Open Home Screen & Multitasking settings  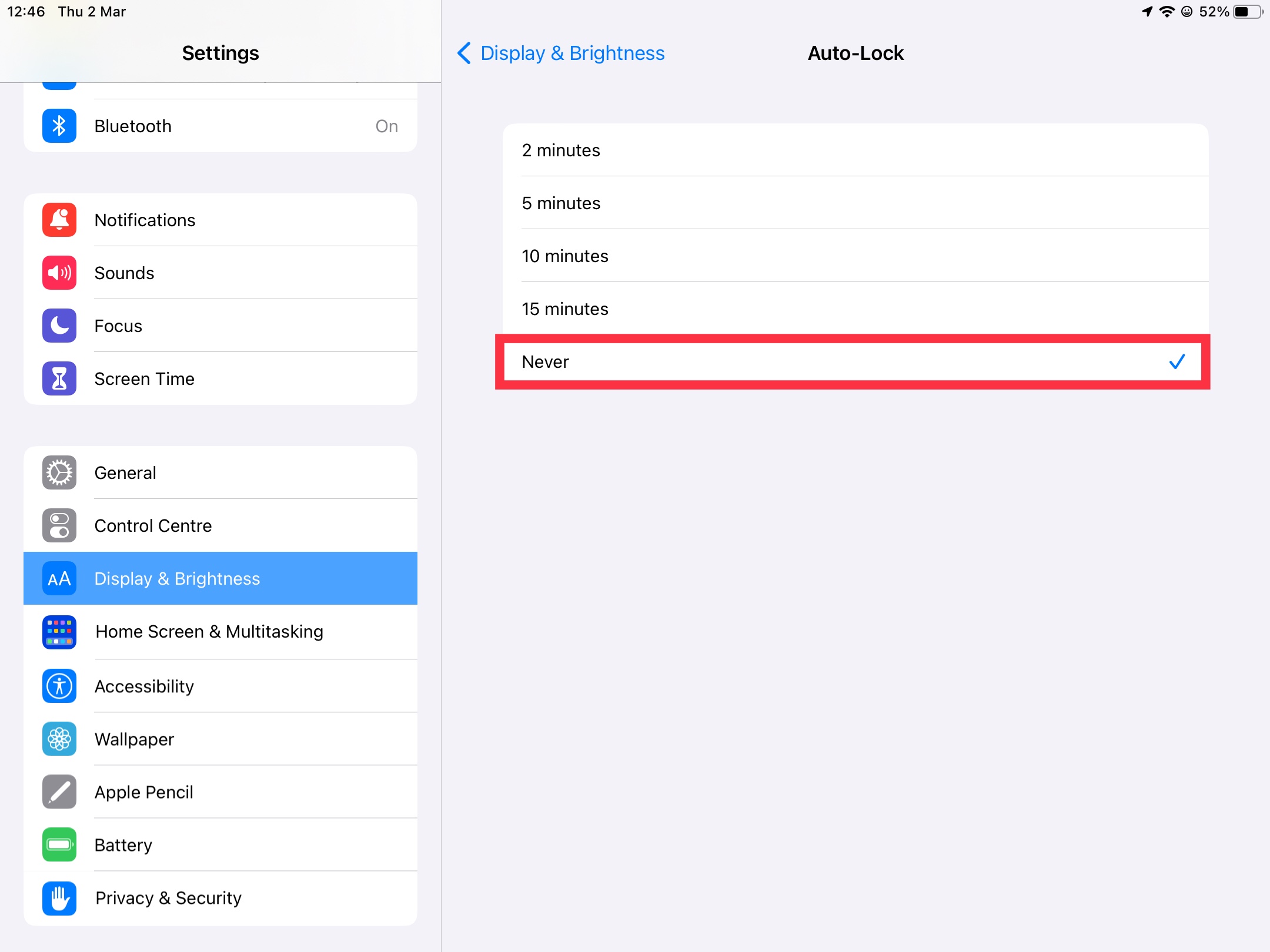(220, 632)
